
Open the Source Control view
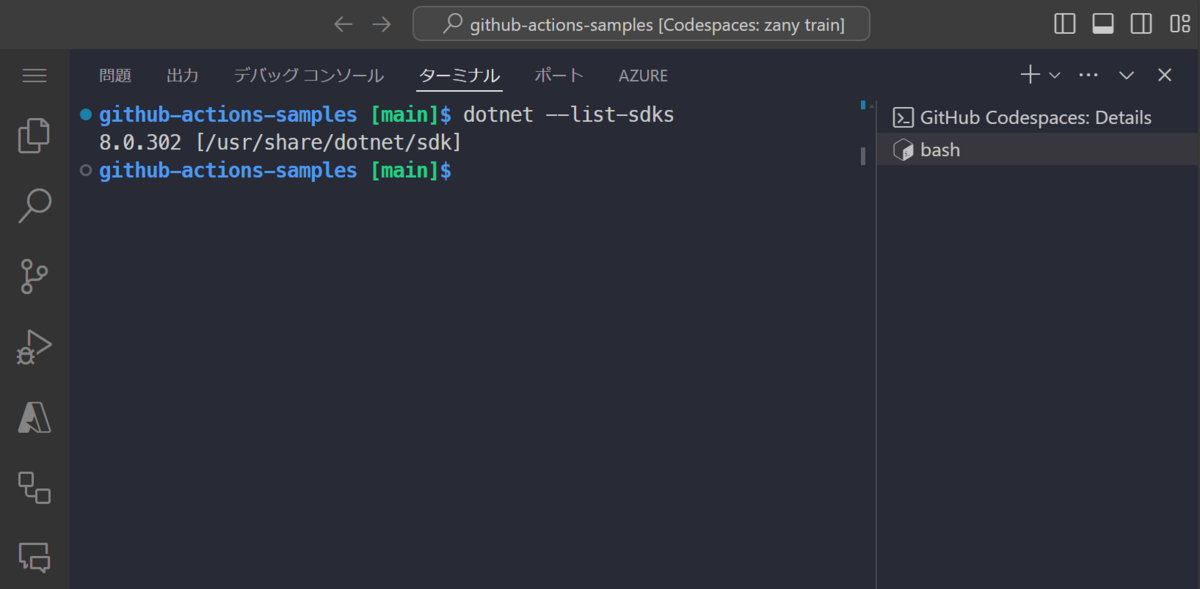35,277
